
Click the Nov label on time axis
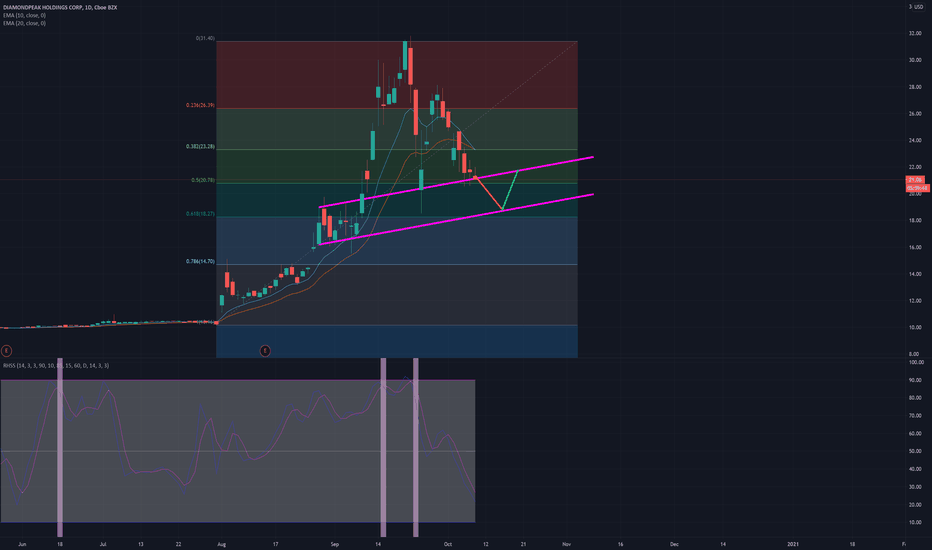(x=566, y=544)
